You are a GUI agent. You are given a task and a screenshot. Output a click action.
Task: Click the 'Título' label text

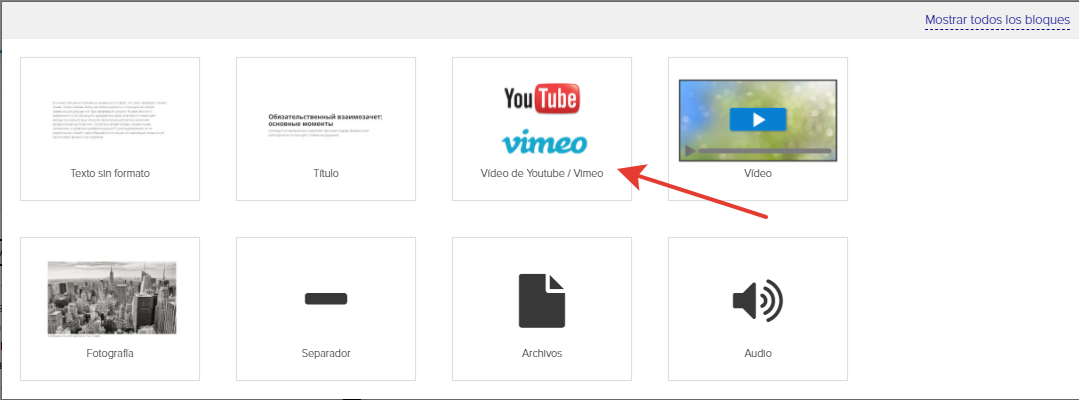325,173
